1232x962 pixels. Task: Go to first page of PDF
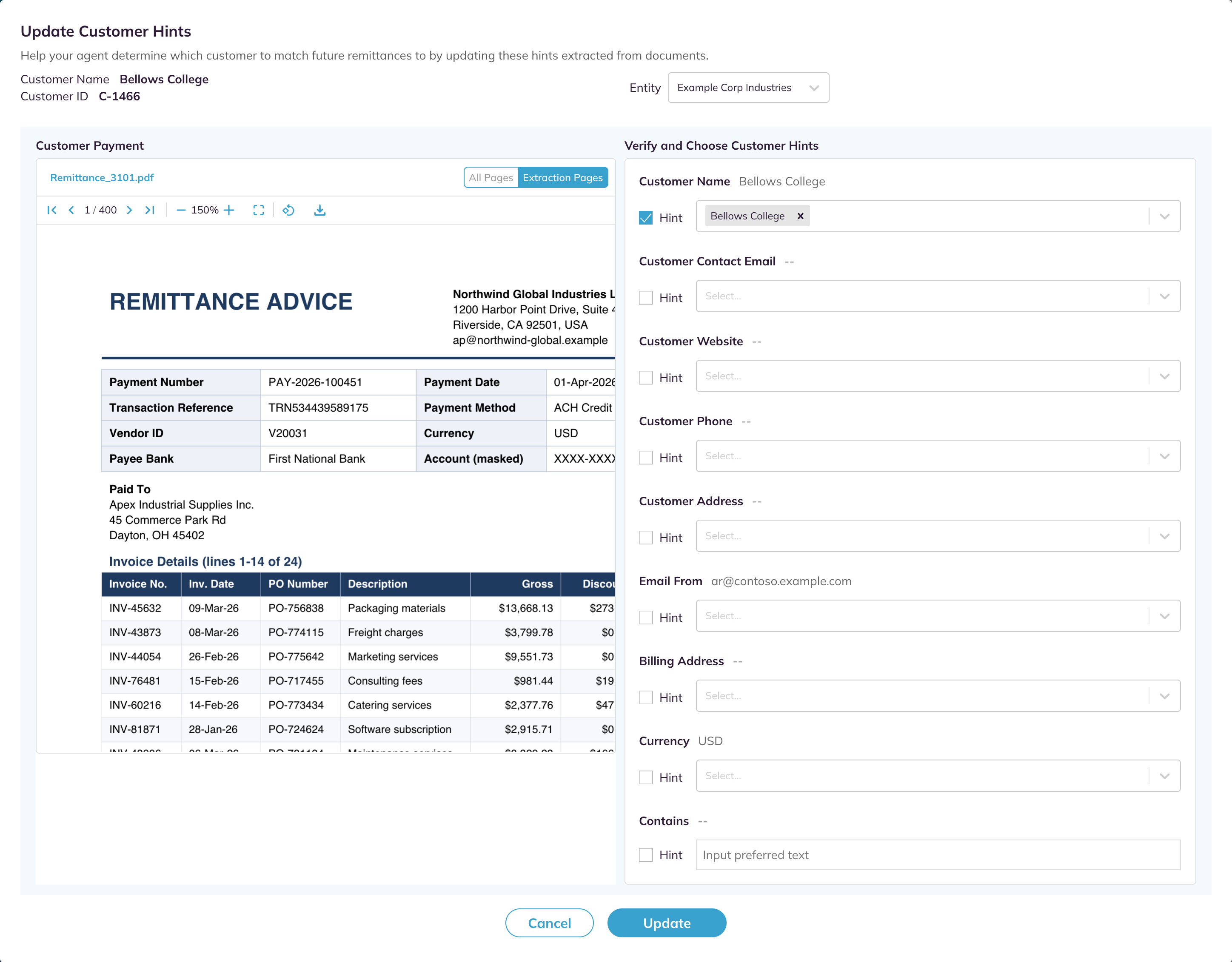pyautogui.click(x=52, y=211)
